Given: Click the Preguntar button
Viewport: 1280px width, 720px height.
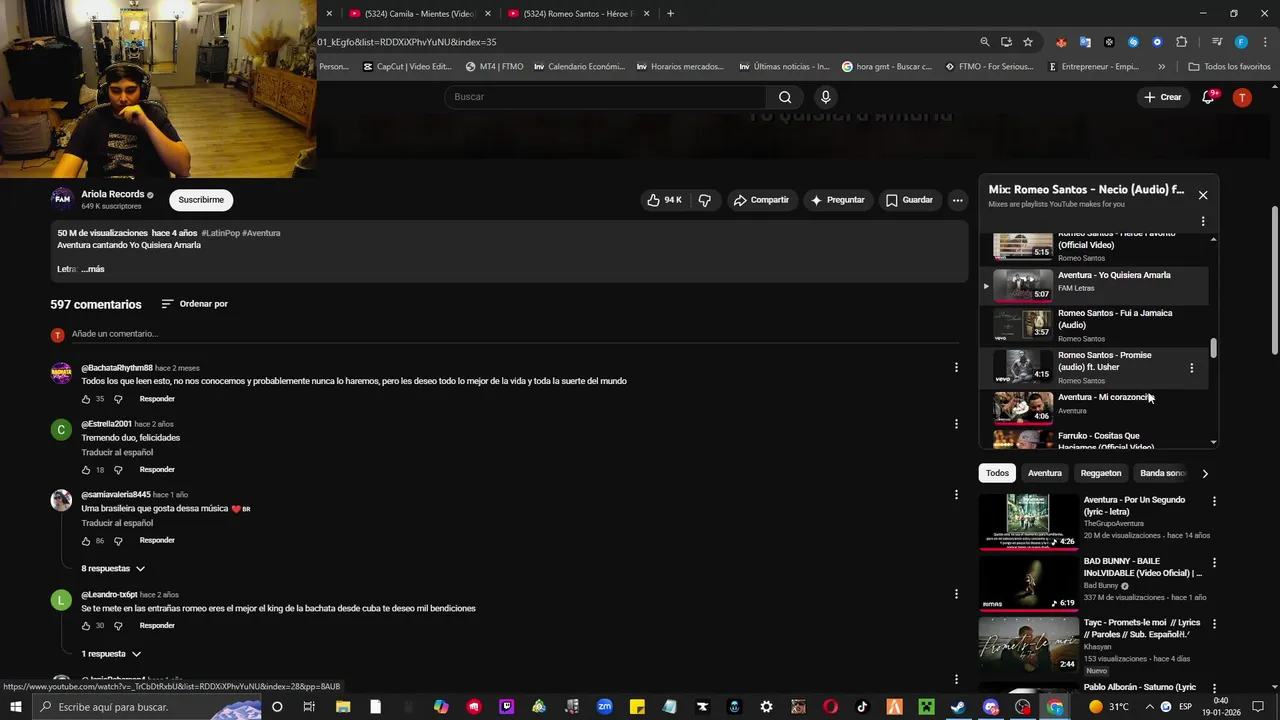Looking at the screenshot, I should click(837, 200).
